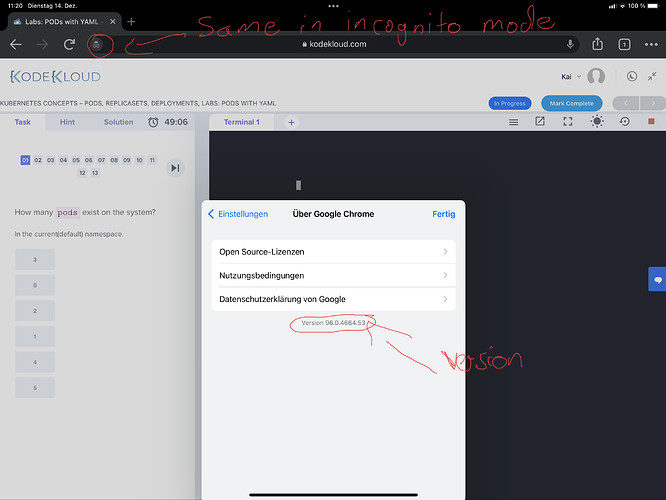The width and height of the screenshot is (666, 500).
Task: Reset the lab with restart icon
Action: tap(624, 121)
